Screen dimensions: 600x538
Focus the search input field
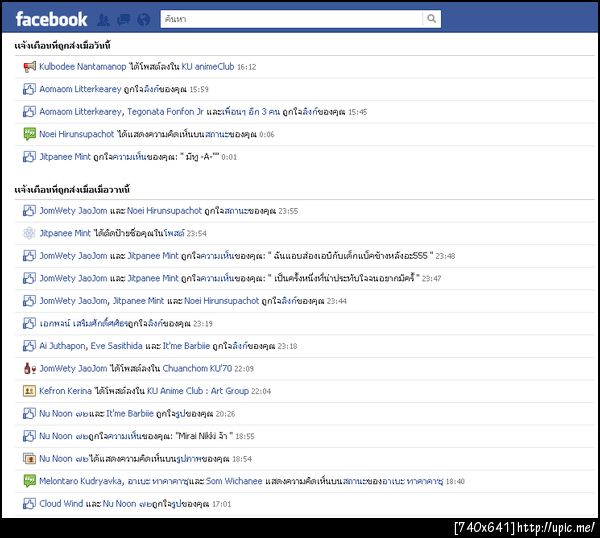[292, 19]
